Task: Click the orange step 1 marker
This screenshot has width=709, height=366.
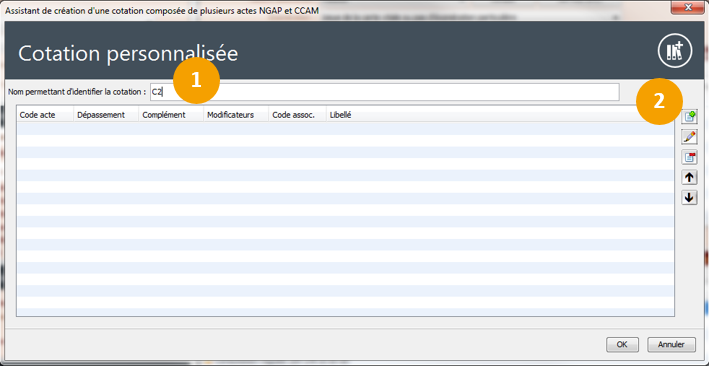Action: pyautogui.click(x=196, y=80)
